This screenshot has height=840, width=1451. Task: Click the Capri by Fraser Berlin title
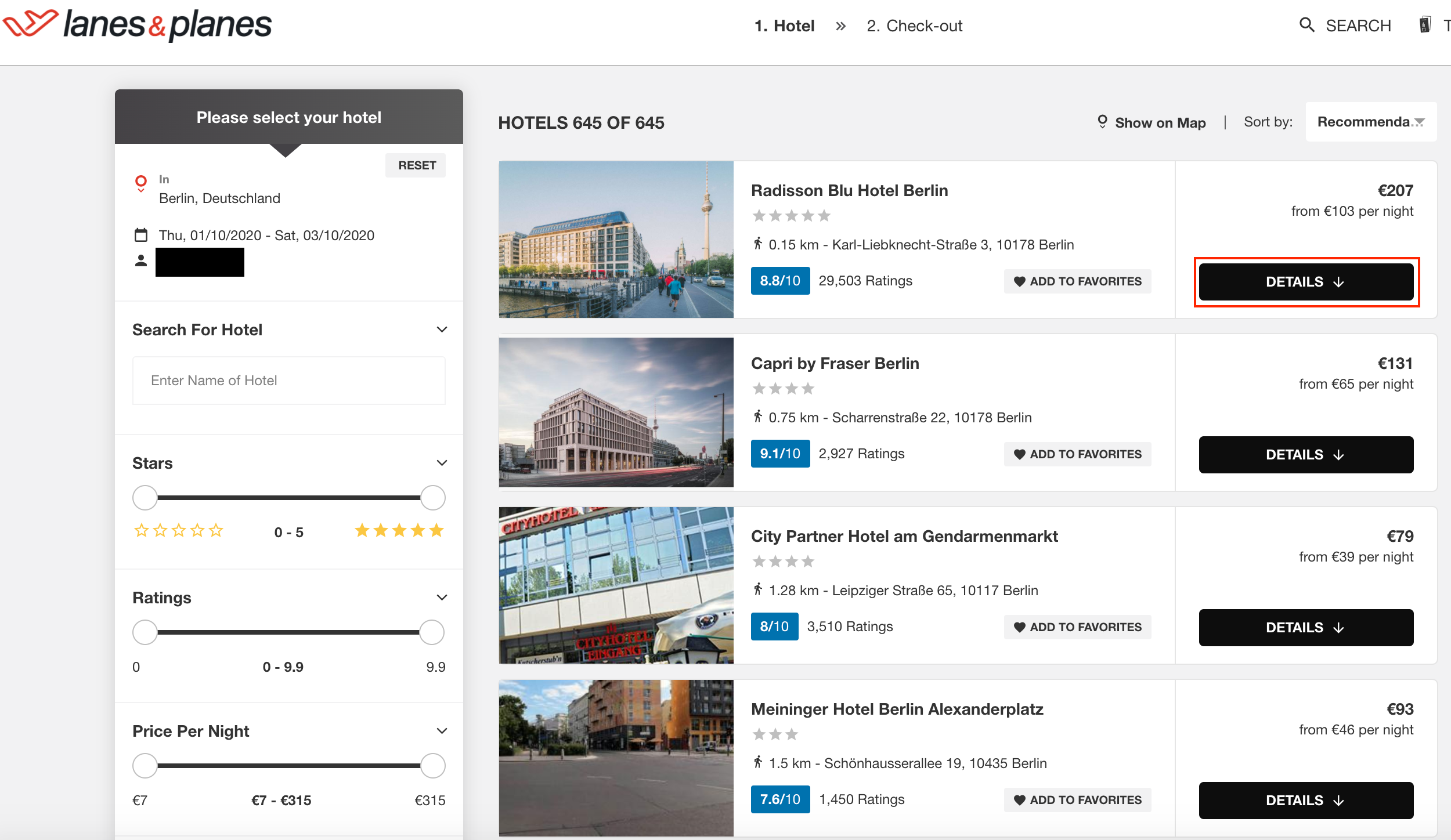tap(835, 363)
